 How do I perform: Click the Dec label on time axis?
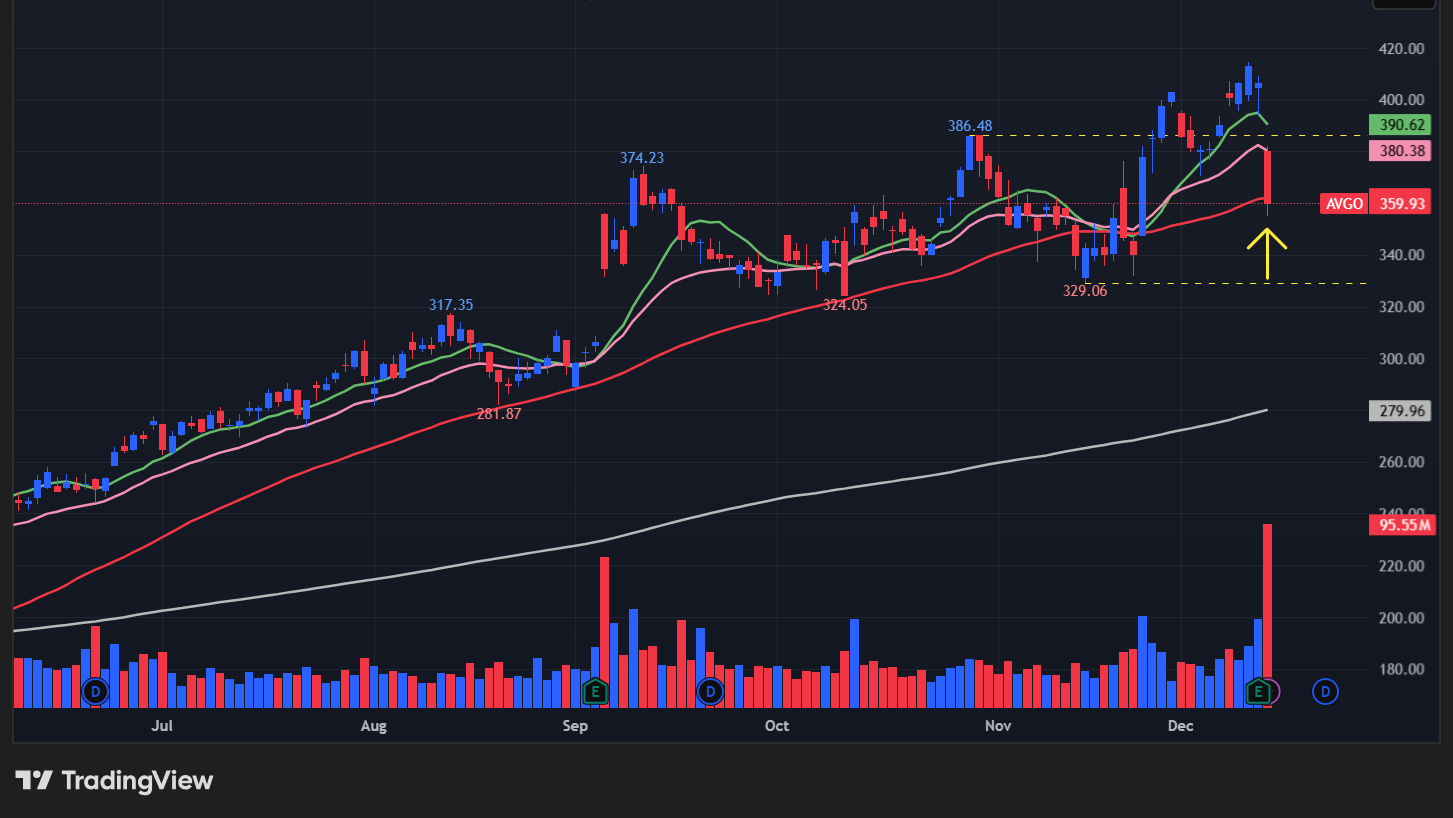coord(1181,725)
